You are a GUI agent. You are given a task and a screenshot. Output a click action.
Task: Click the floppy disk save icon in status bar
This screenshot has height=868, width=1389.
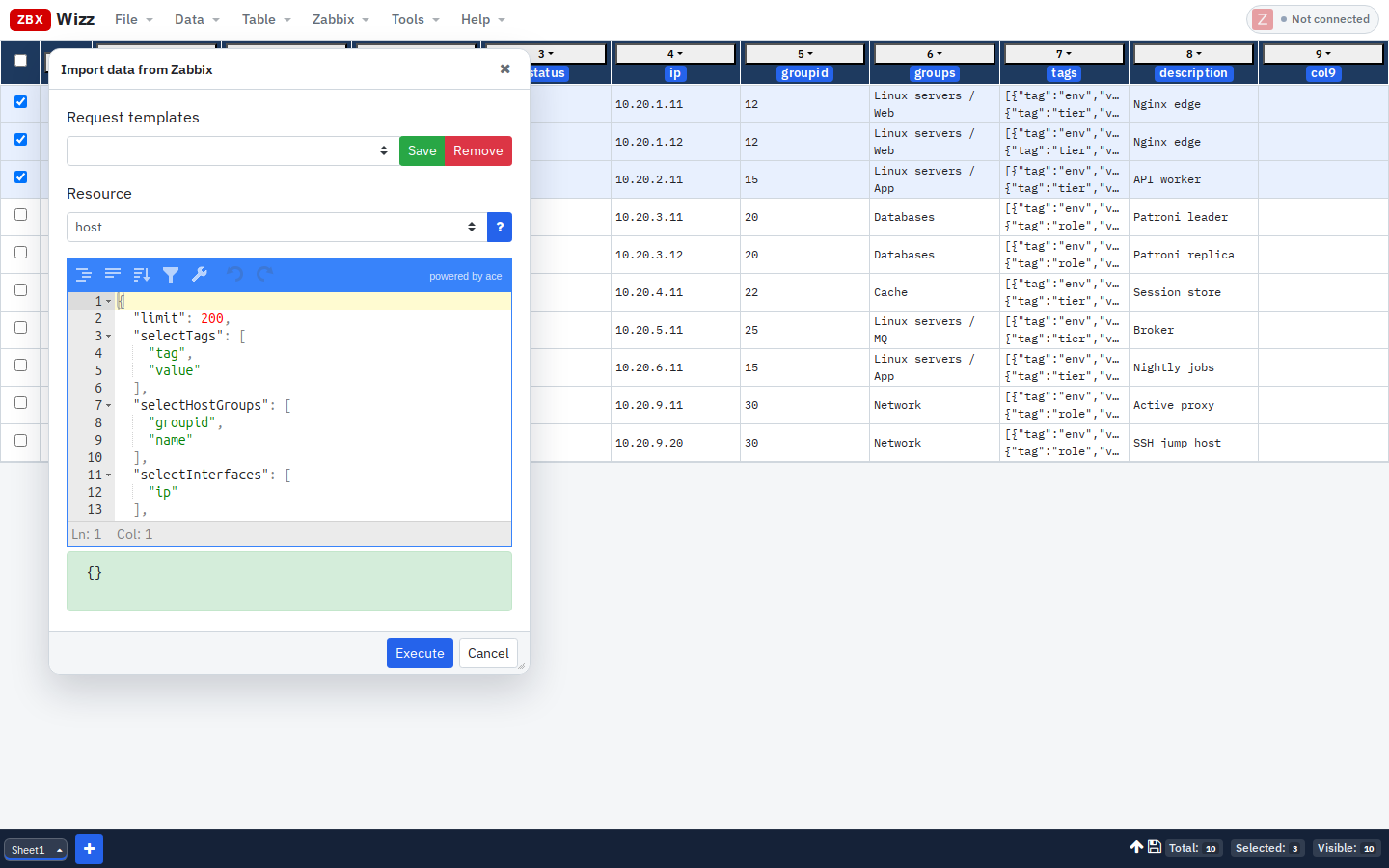1154,847
